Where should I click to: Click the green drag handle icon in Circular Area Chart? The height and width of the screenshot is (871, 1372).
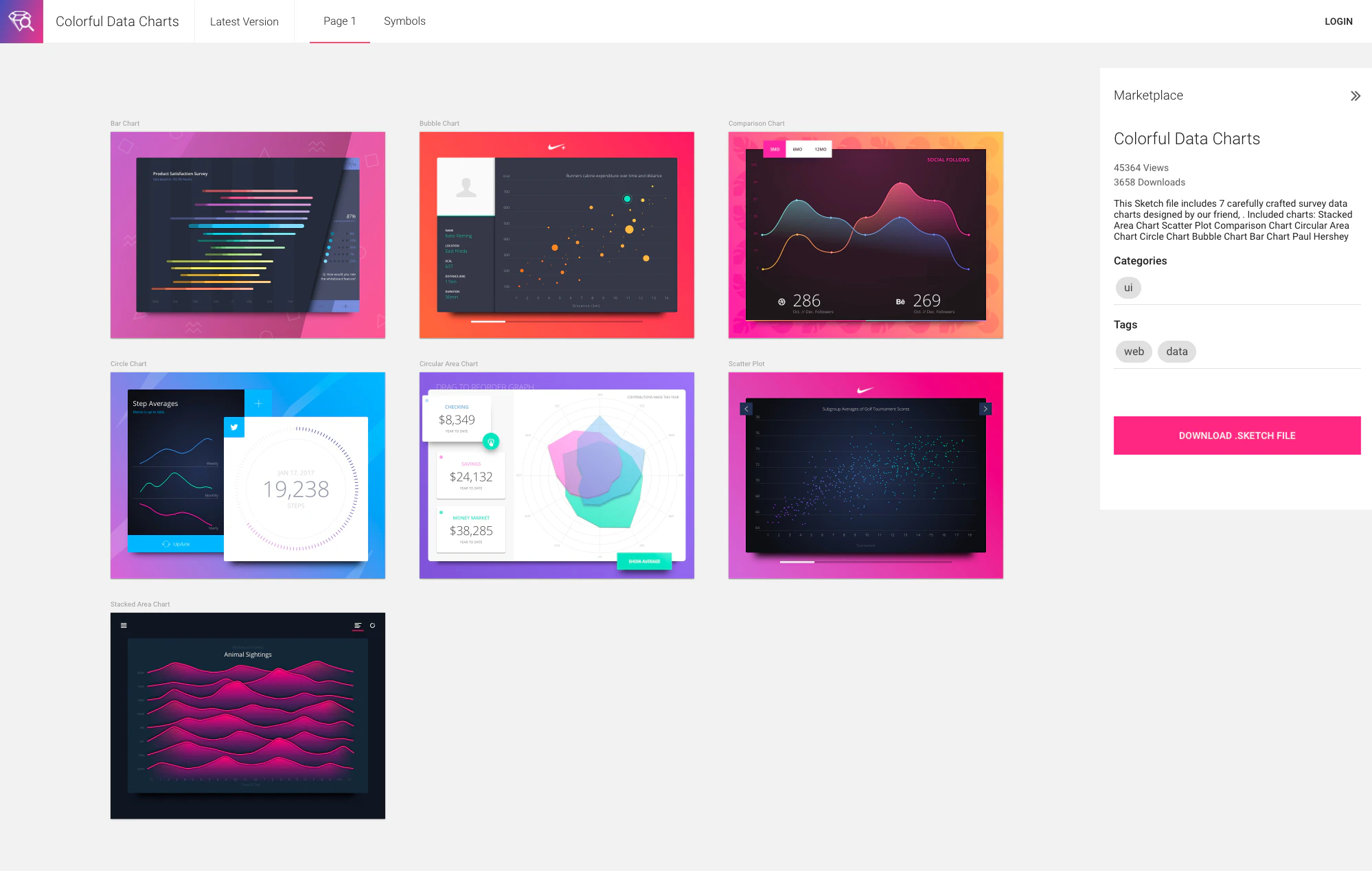(491, 442)
